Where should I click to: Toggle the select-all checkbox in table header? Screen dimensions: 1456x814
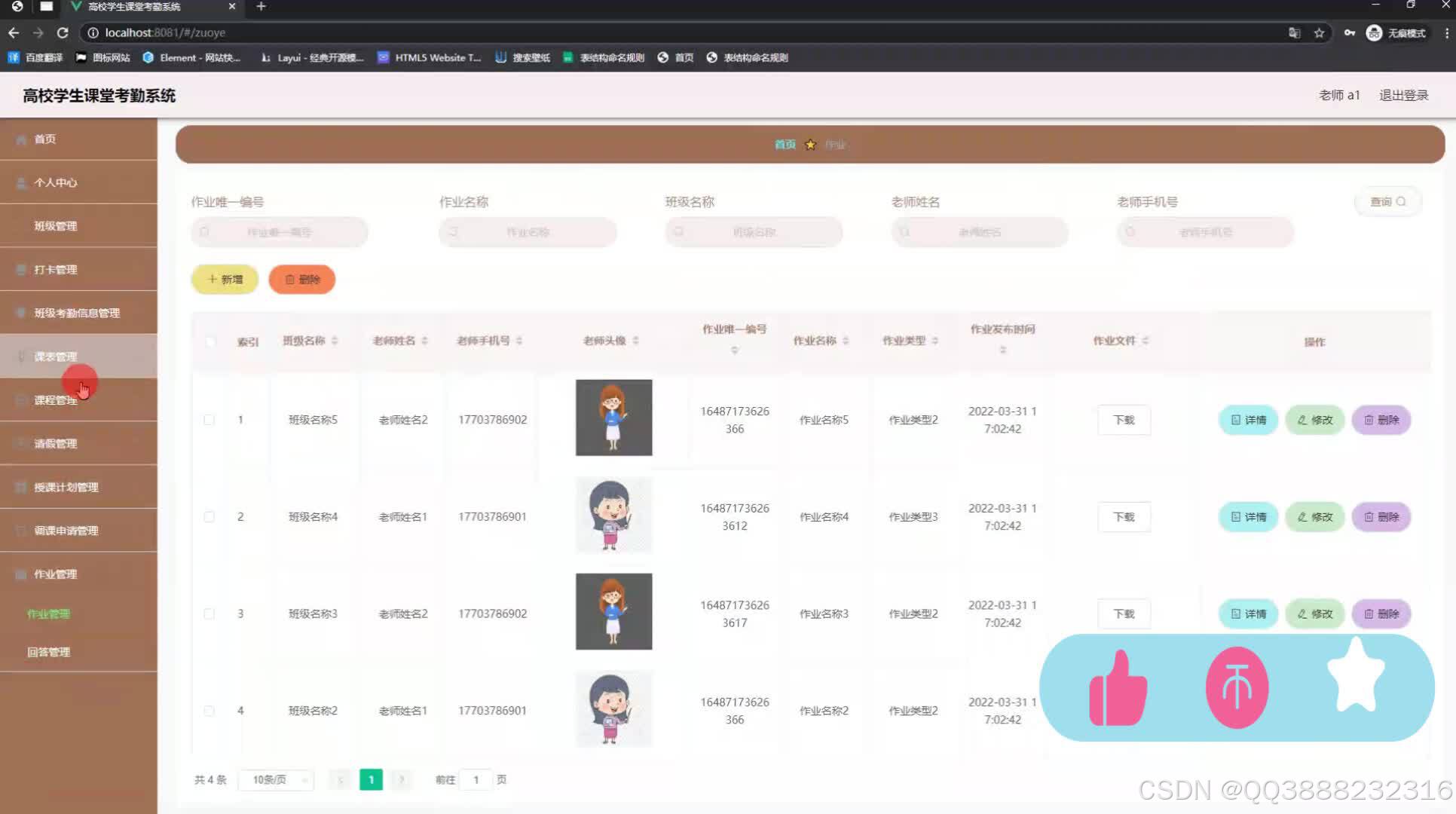click(x=210, y=341)
